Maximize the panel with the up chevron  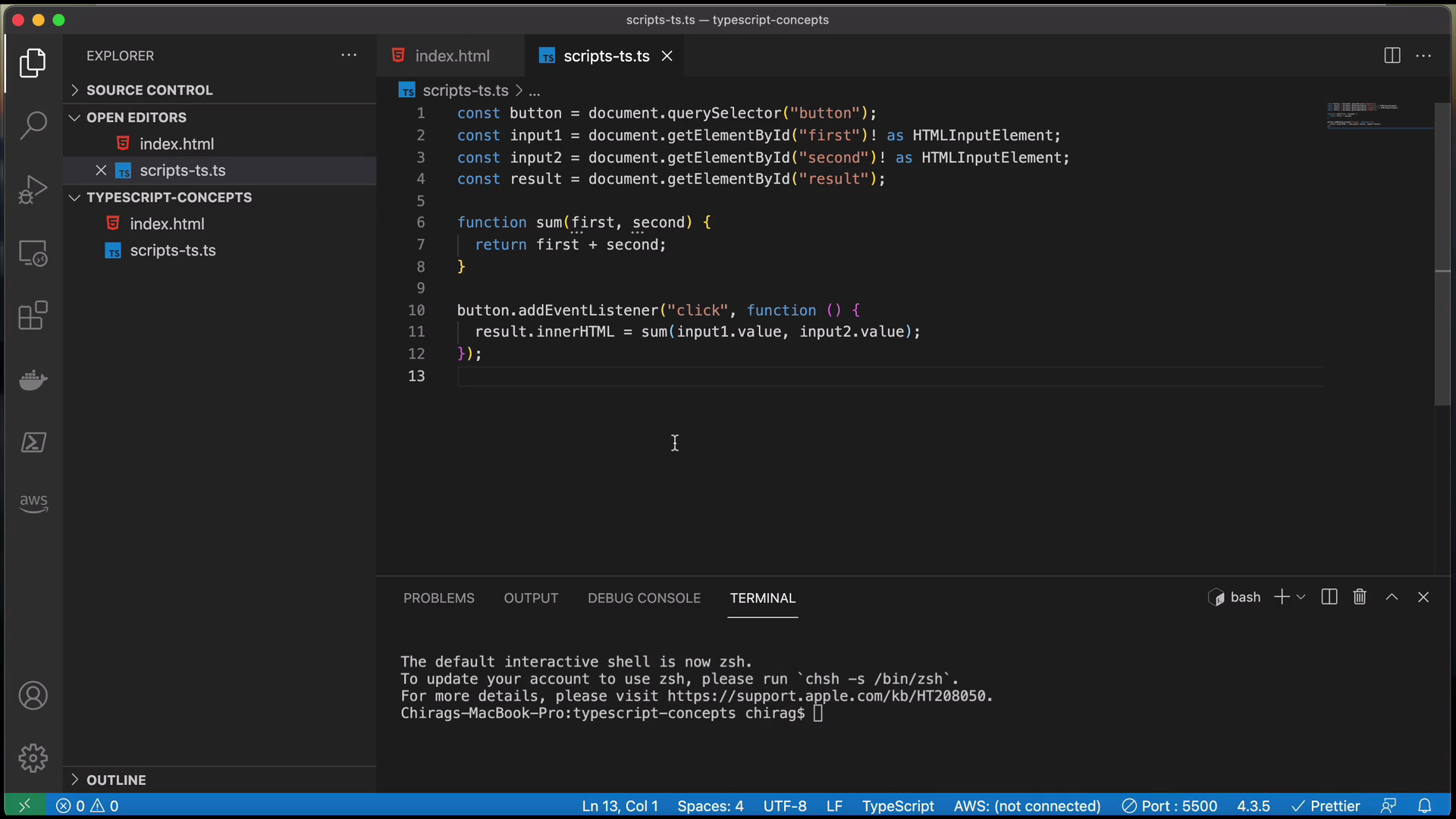pos(1392,598)
